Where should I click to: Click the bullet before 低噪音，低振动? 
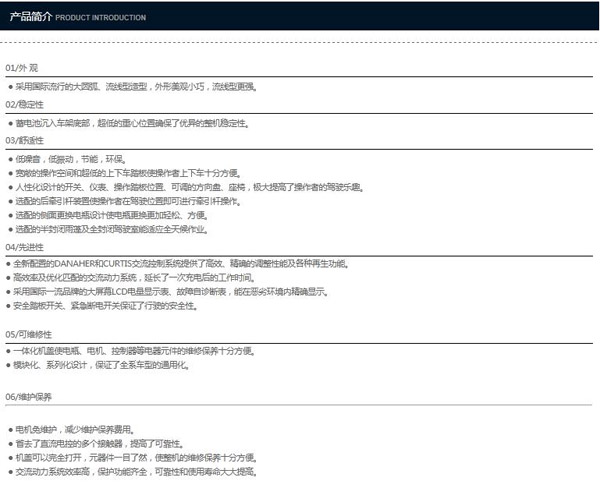[9, 159]
